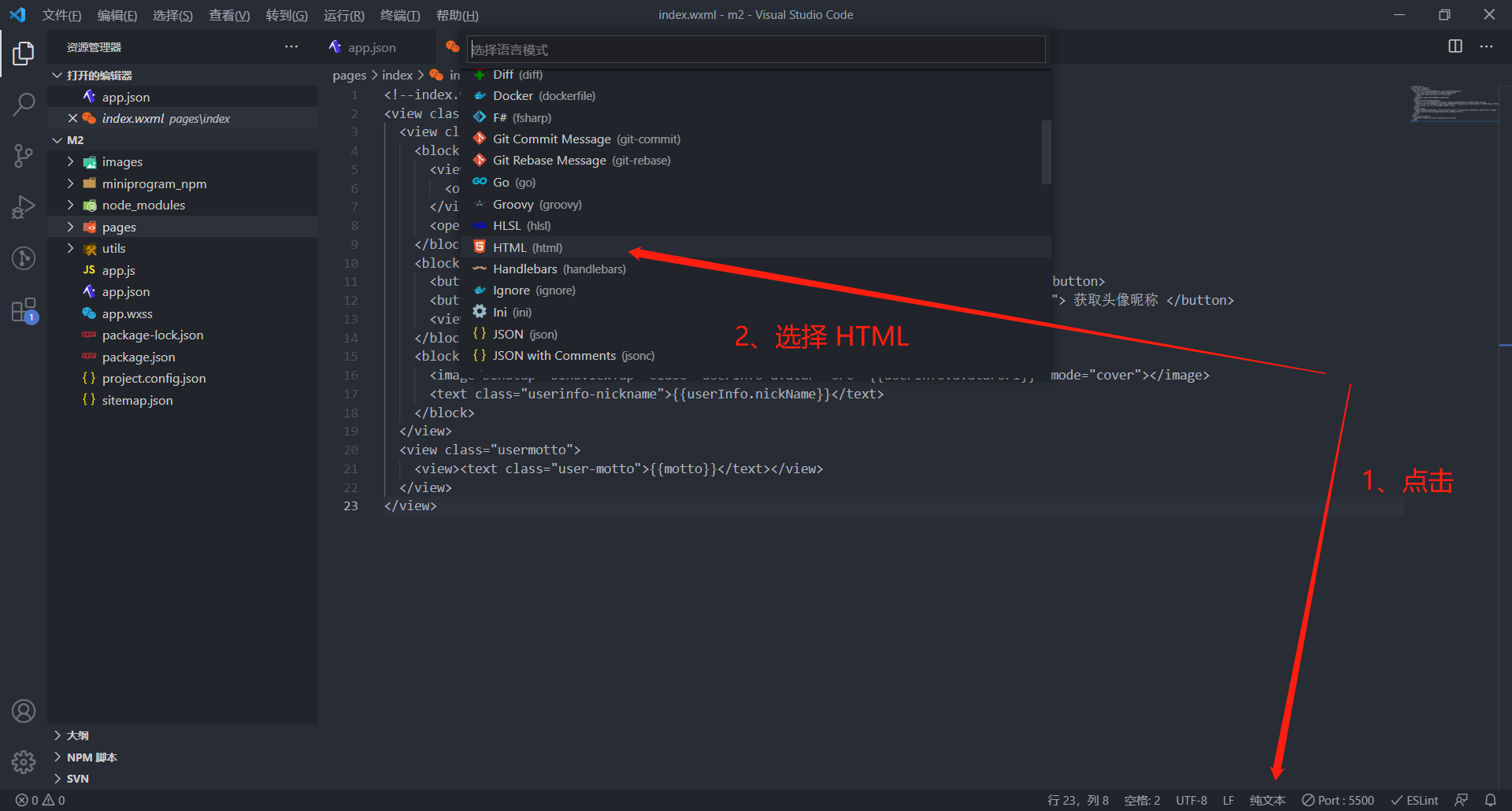The width and height of the screenshot is (1512, 811).
Task: Click the language list scrollbar
Action: 1046,152
